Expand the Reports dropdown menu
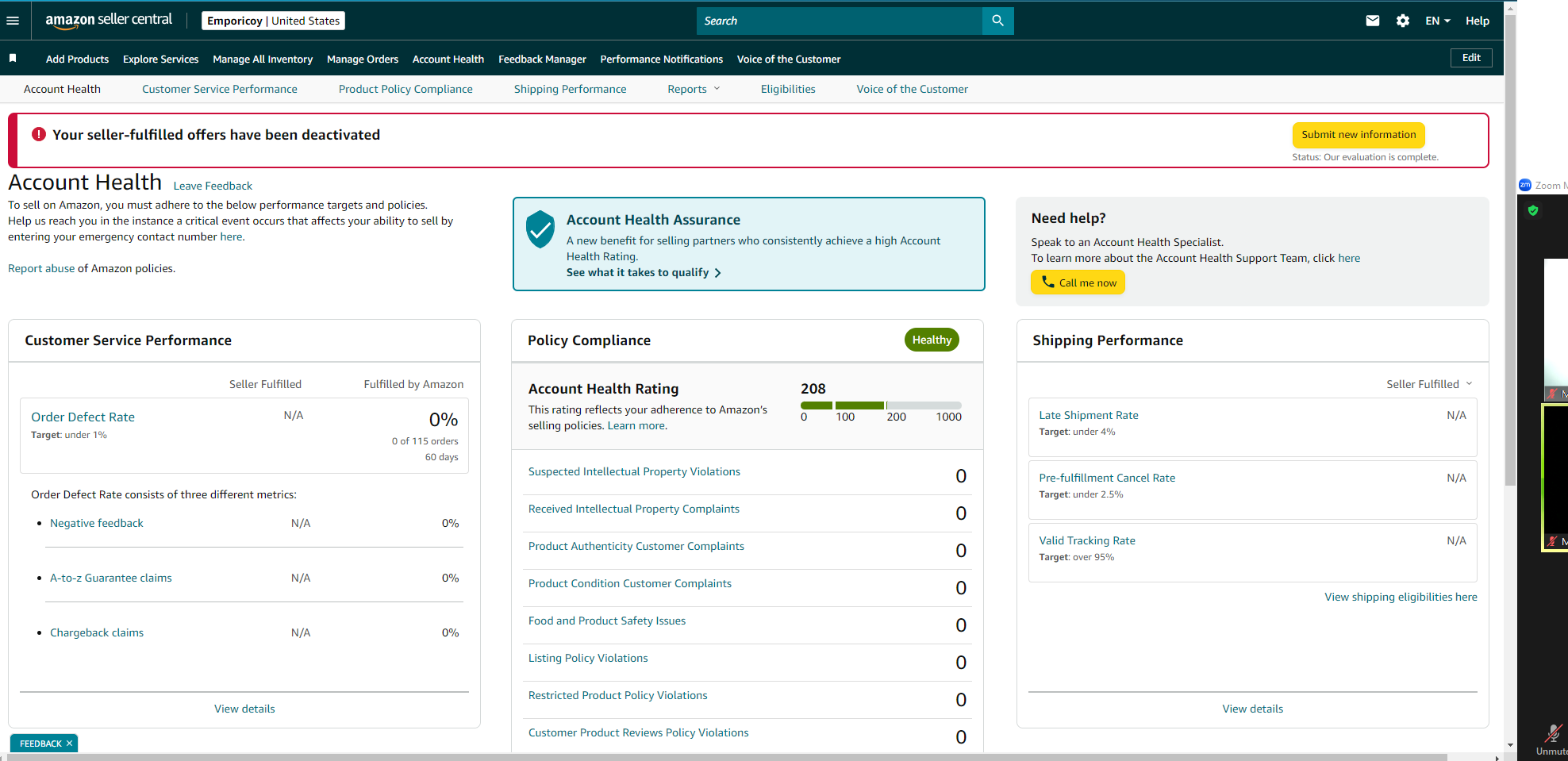Image resolution: width=1568 pixels, height=761 pixels. 694,89
